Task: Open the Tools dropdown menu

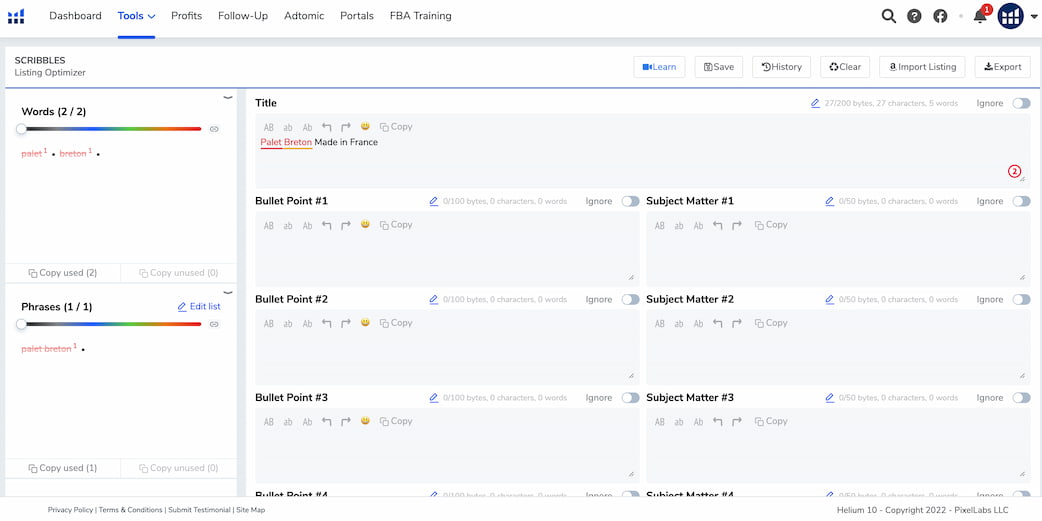Action: [x=136, y=16]
